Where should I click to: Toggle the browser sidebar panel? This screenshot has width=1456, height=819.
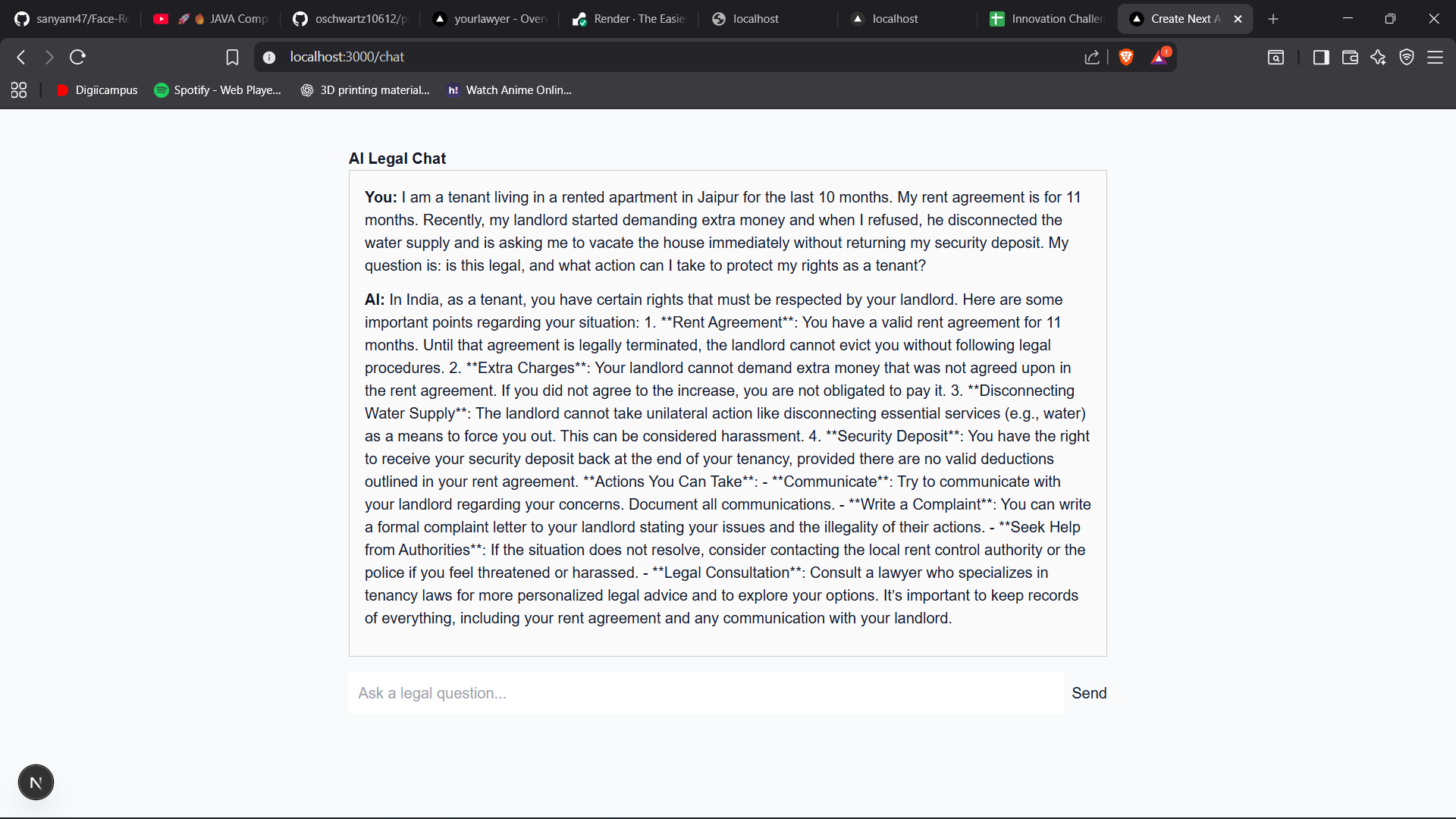[x=1321, y=57]
